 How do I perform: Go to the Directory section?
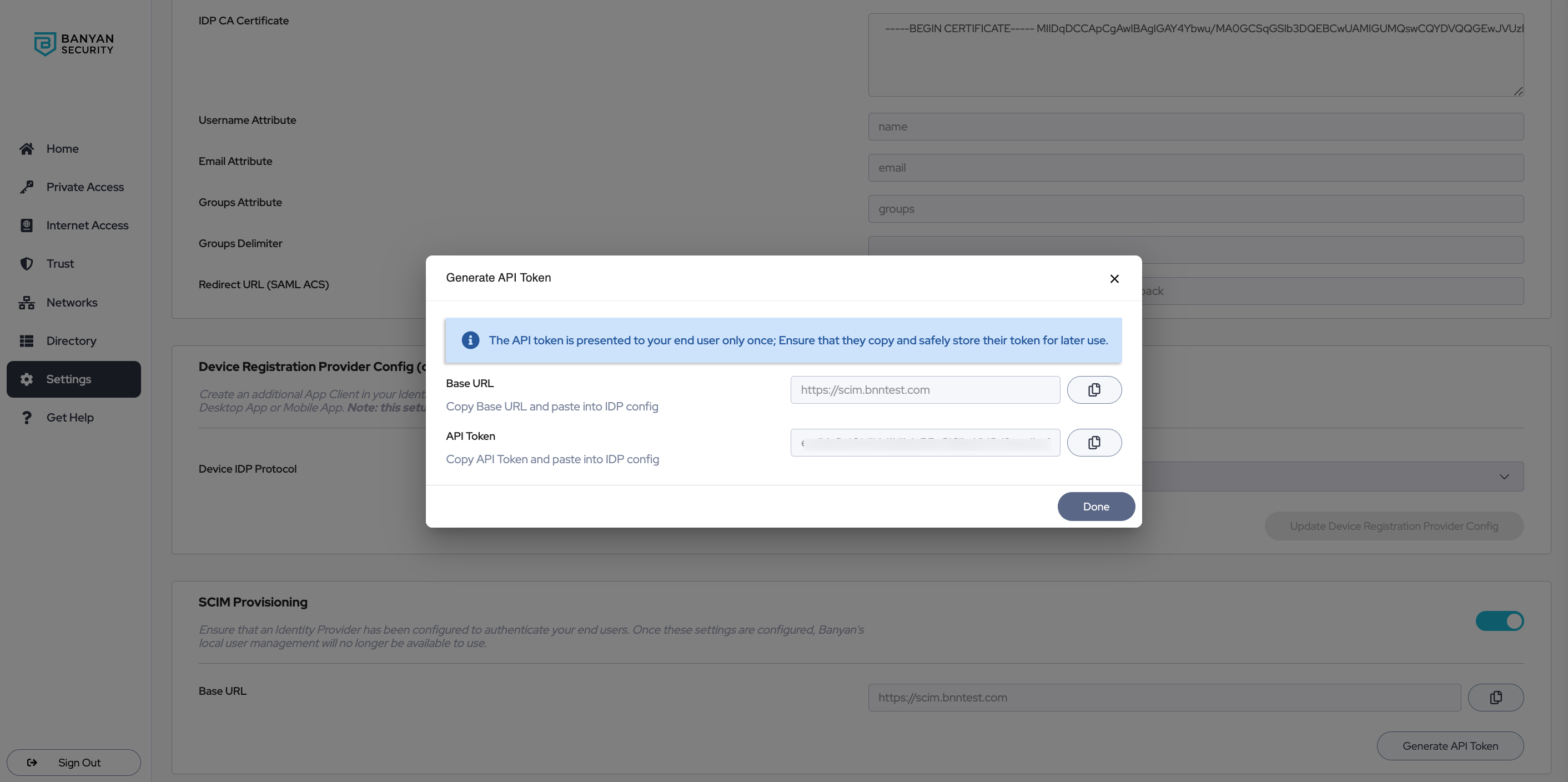tap(71, 341)
